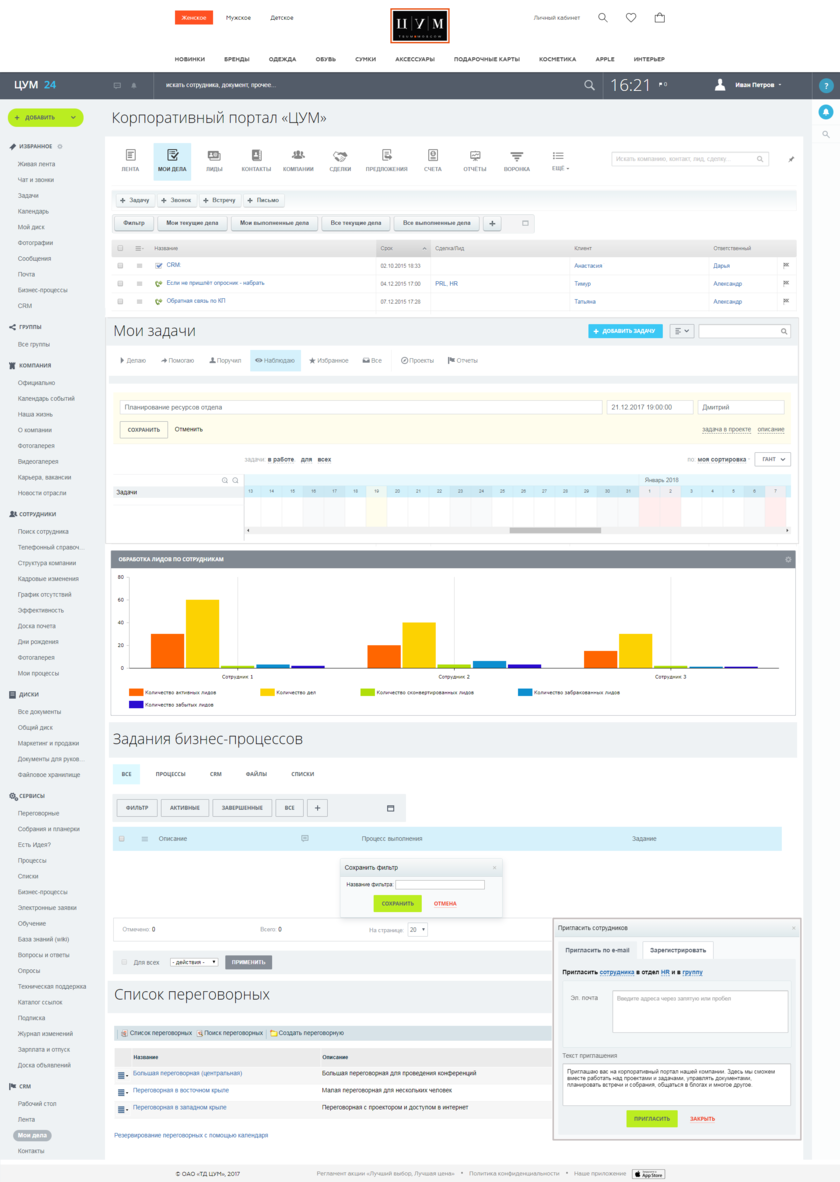Click the Счета invoice icon
The image size is (840, 1182).
[432, 156]
